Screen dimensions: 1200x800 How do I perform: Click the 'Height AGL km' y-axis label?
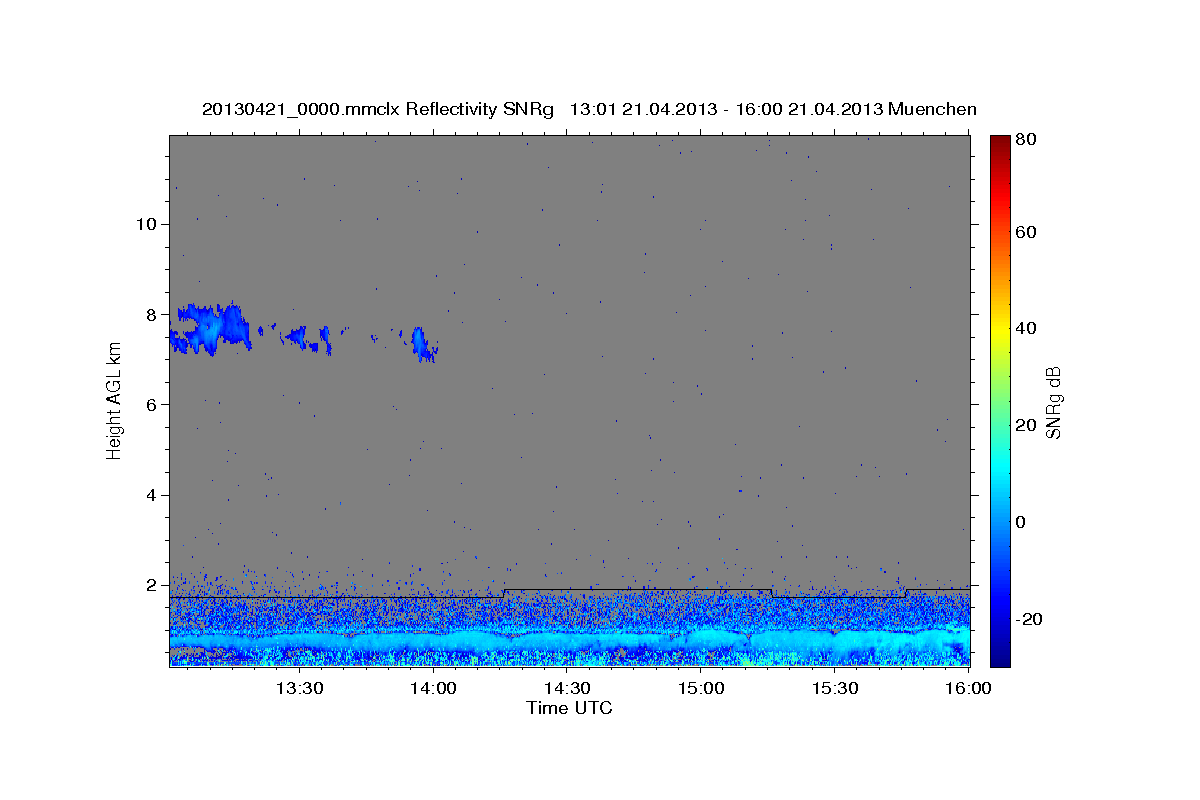pyautogui.click(x=114, y=401)
